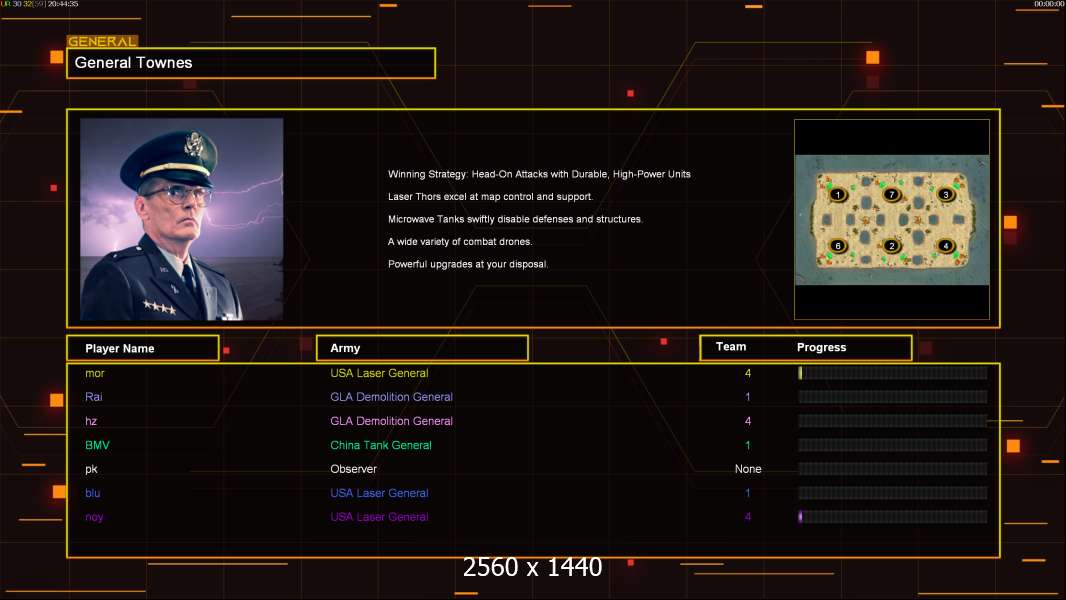
Task: Click start position 1 on the minimap
Action: tap(838, 194)
